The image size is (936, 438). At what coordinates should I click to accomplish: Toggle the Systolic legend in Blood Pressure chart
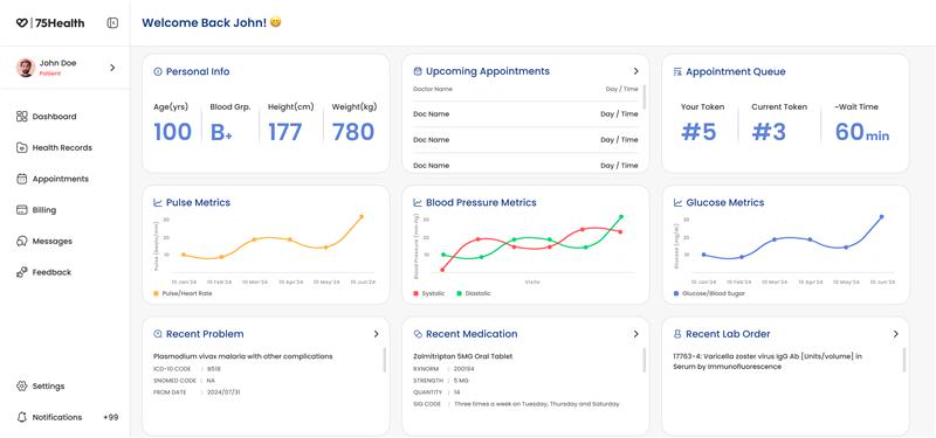point(430,294)
